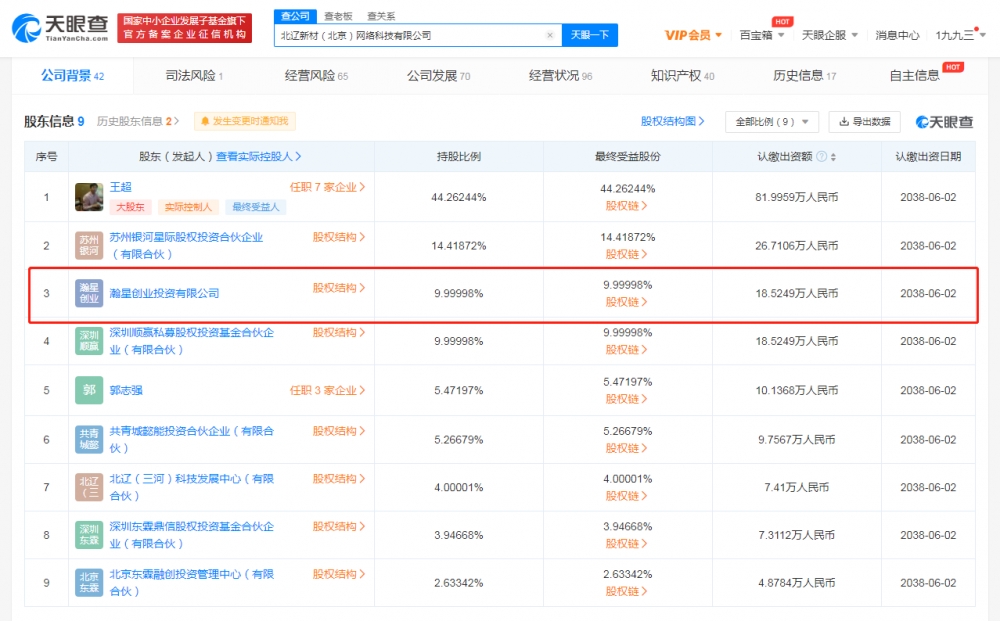Open 北京东霖融创投资管理中心 link
Viewport: 1000px width, 621px height.
[x=191, y=583]
